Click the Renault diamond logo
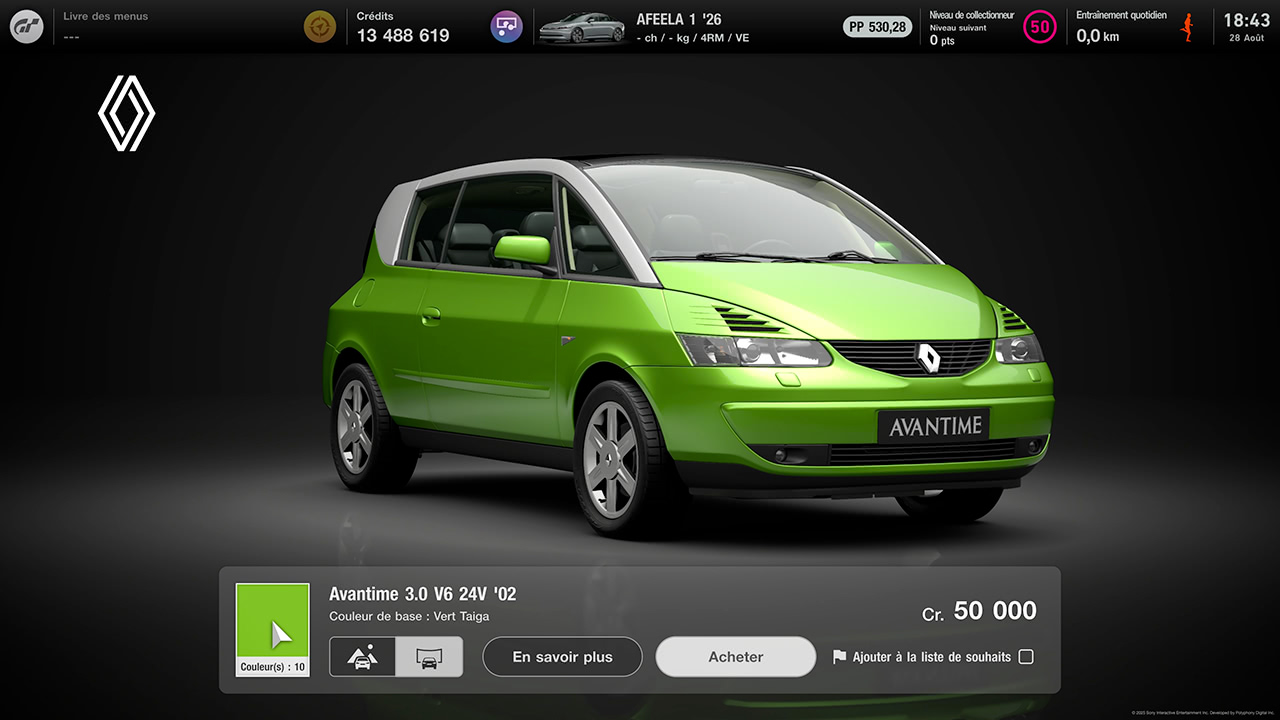This screenshot has height=720, width=1280. point(127,113)
